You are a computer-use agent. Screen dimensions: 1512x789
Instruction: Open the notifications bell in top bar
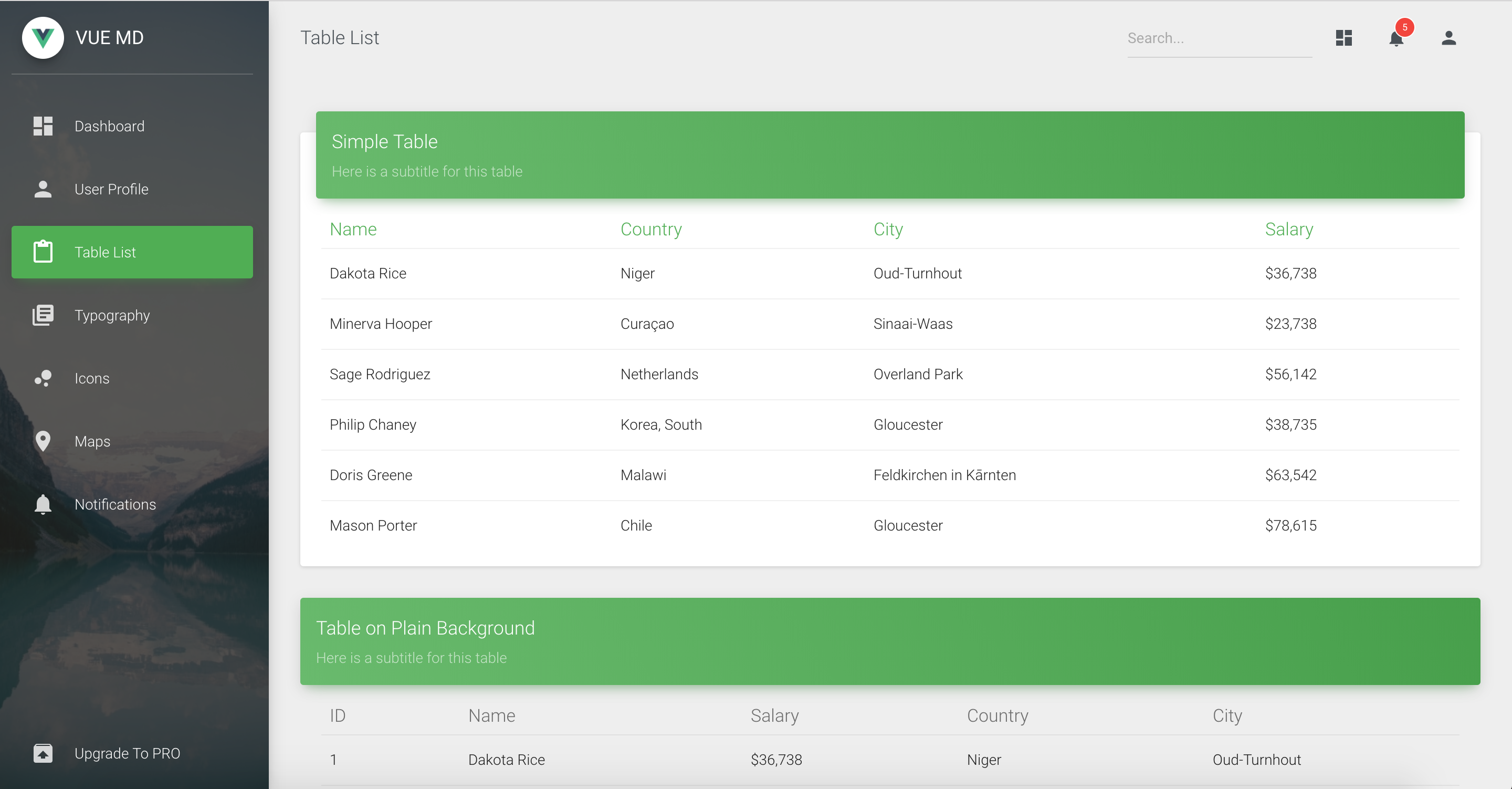tap(1396, 39)
